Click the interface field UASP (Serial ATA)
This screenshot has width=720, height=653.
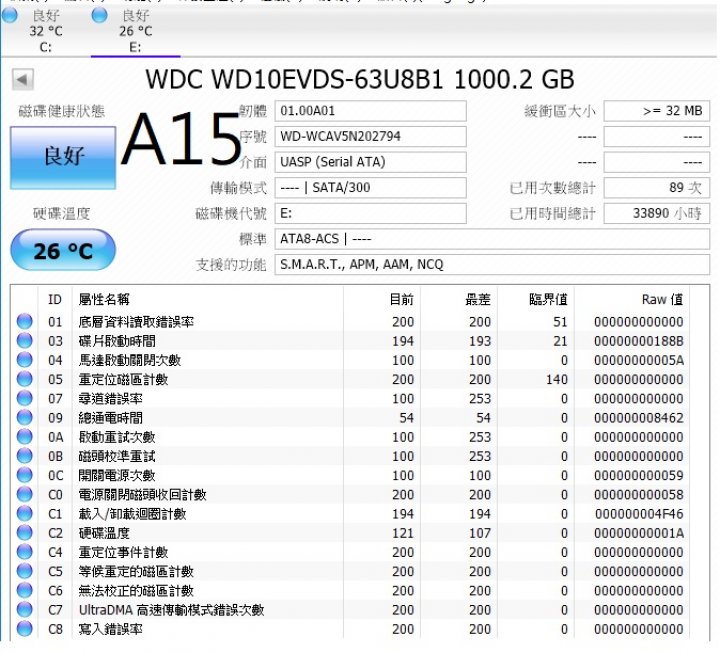(371, 162)
